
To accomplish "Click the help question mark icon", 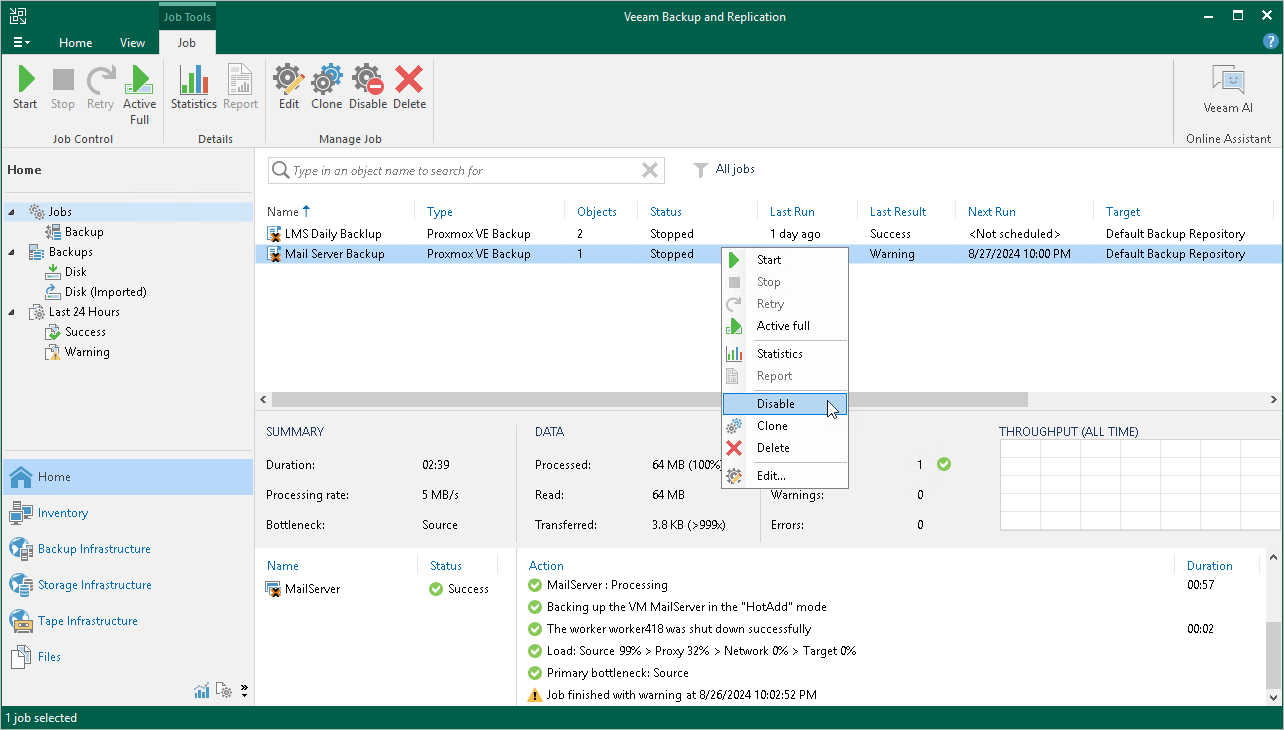I will click(x=1270, y=42).
